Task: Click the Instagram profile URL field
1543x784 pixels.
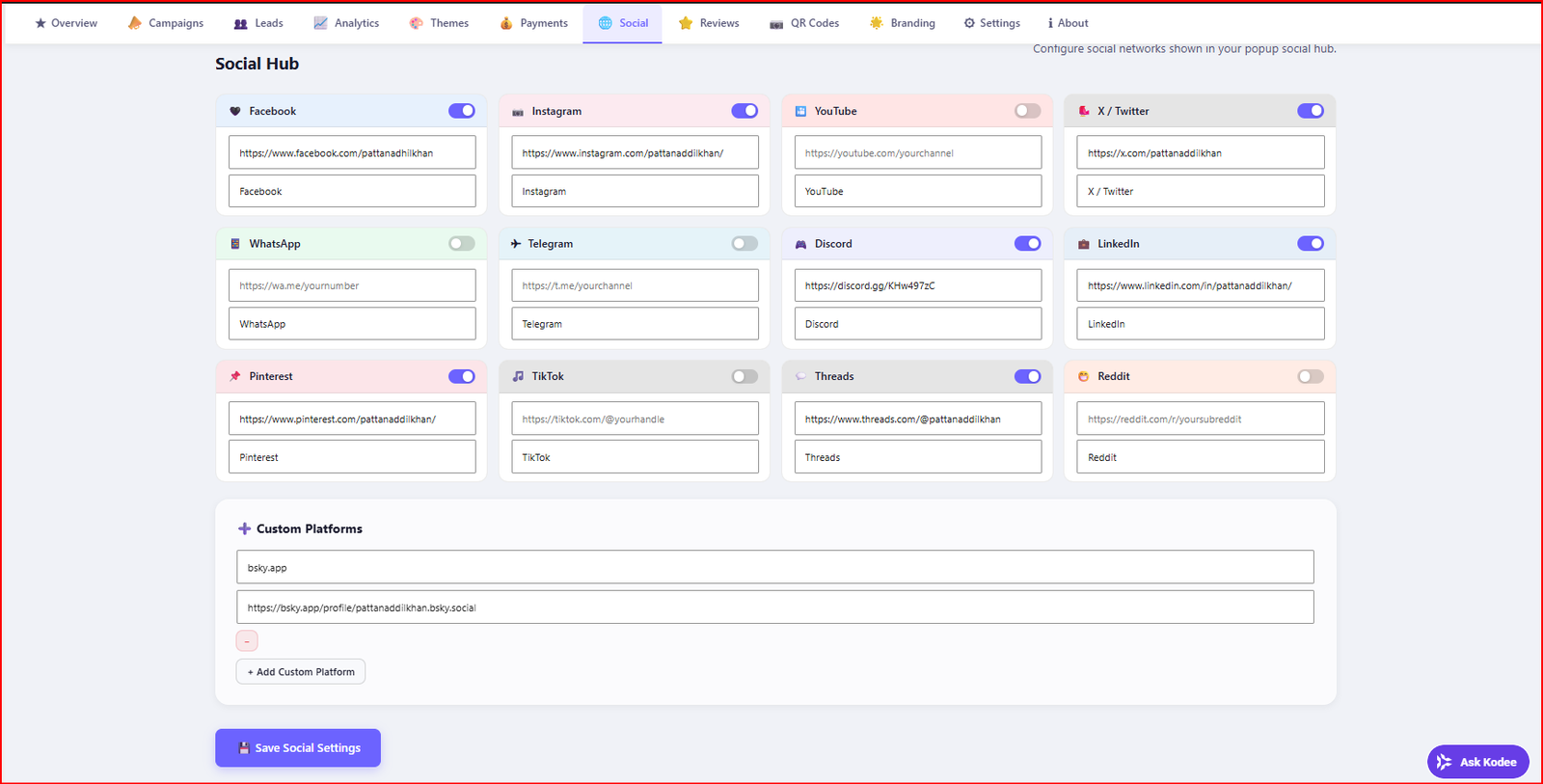Action: 635,152
